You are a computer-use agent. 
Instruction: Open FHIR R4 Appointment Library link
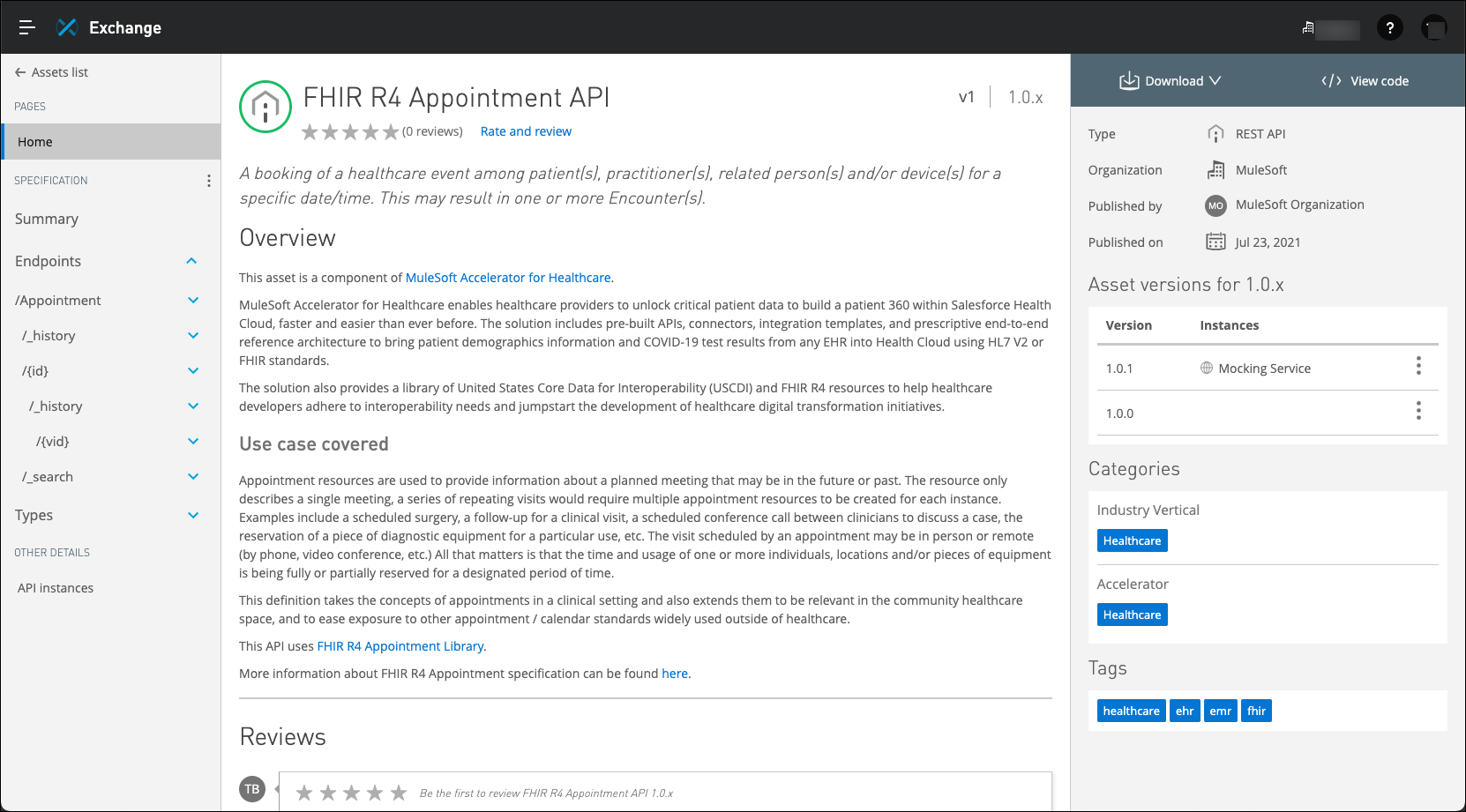[400, 646]
